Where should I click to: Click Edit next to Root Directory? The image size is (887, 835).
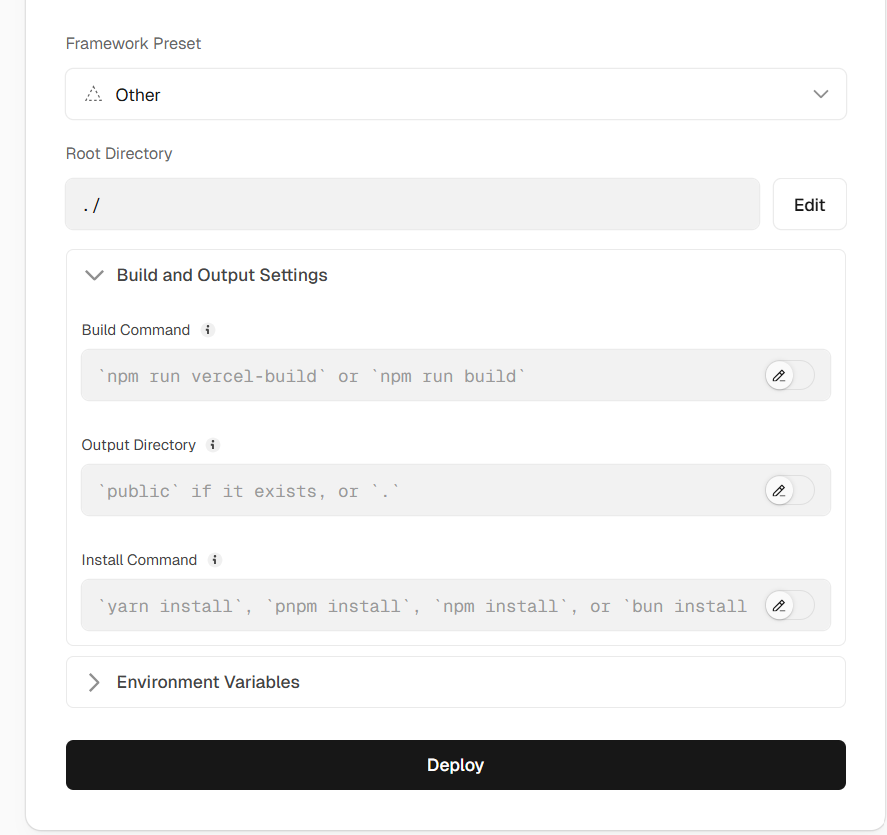pyautogui.click(x=809, y=205)
